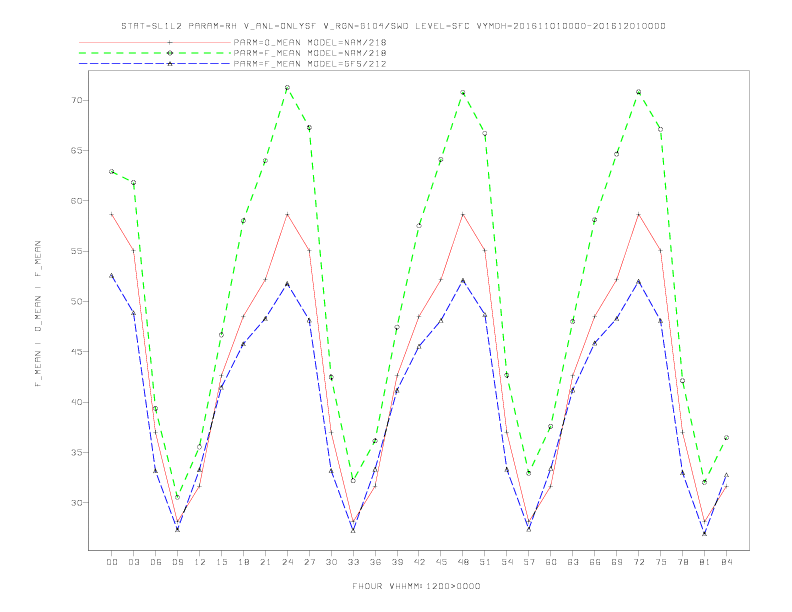
Task: Click x-axis tick label 51
Action: [485, 562]
